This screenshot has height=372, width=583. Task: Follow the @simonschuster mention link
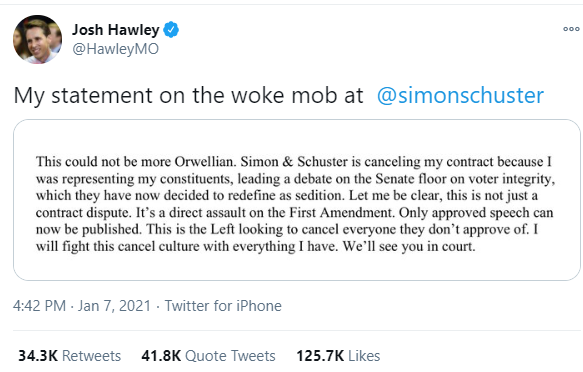pos(460,96)
